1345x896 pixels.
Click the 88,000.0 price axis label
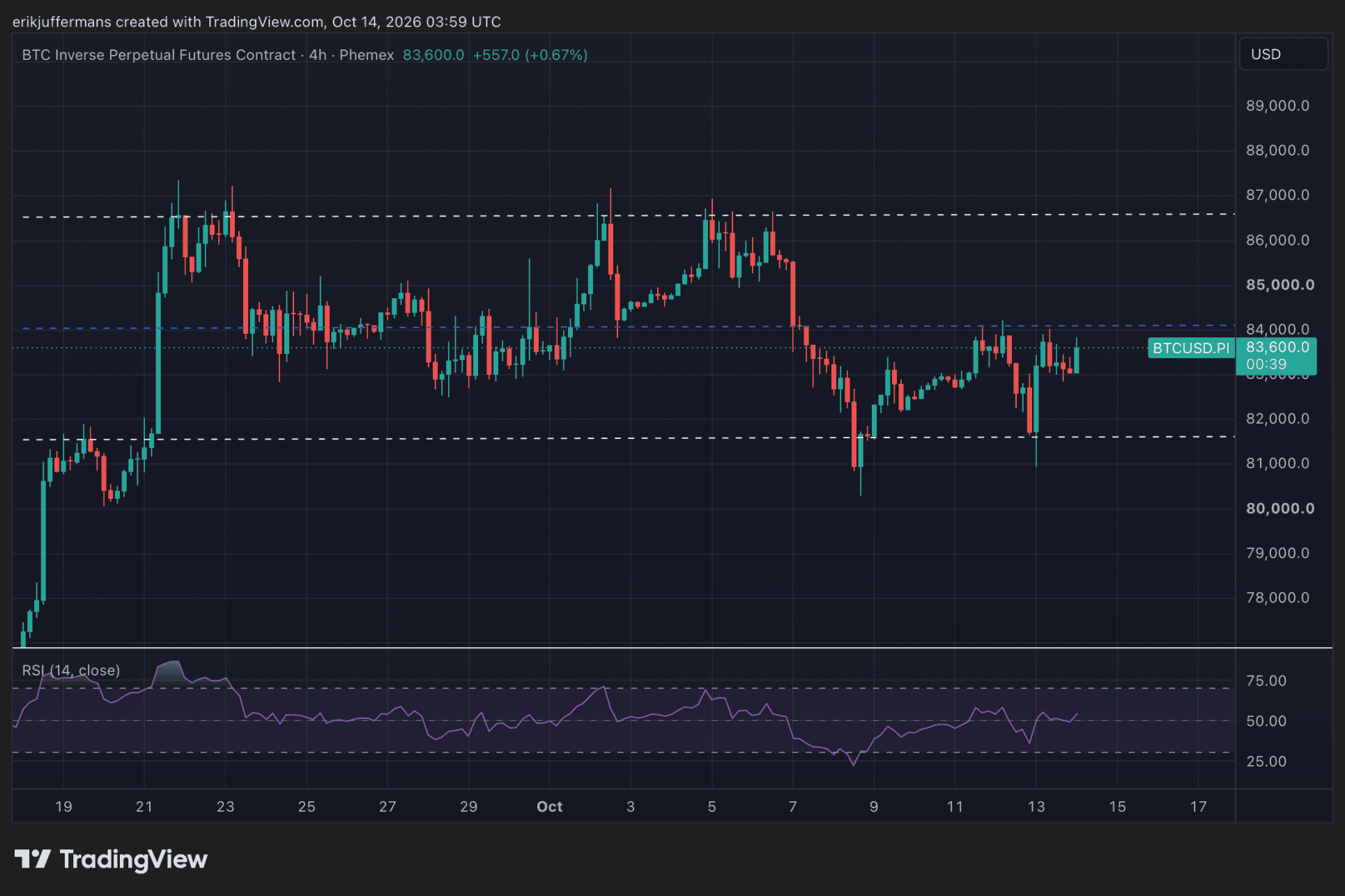1277,150
